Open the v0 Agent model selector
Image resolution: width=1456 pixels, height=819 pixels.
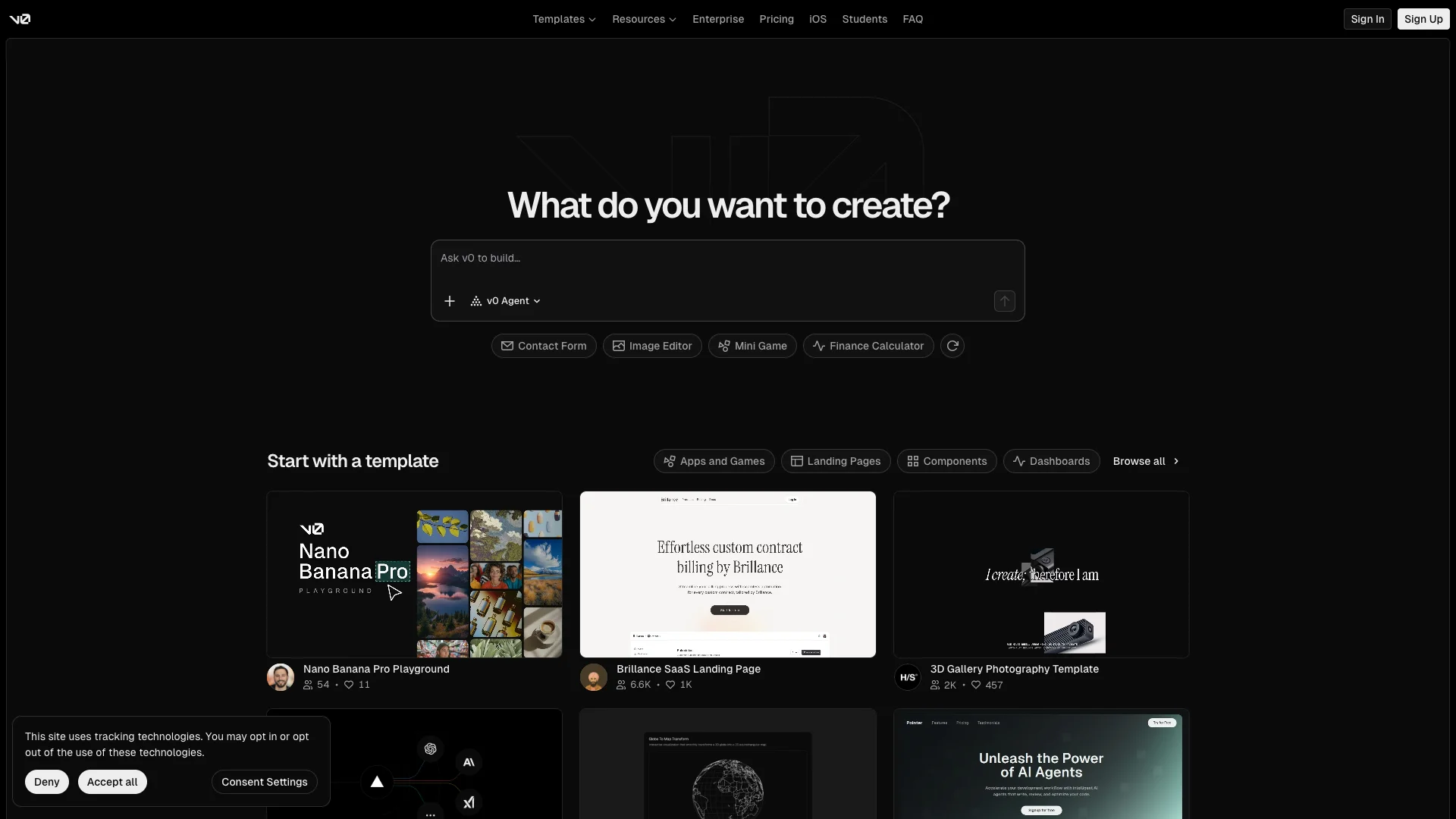(x=506, y=301)
